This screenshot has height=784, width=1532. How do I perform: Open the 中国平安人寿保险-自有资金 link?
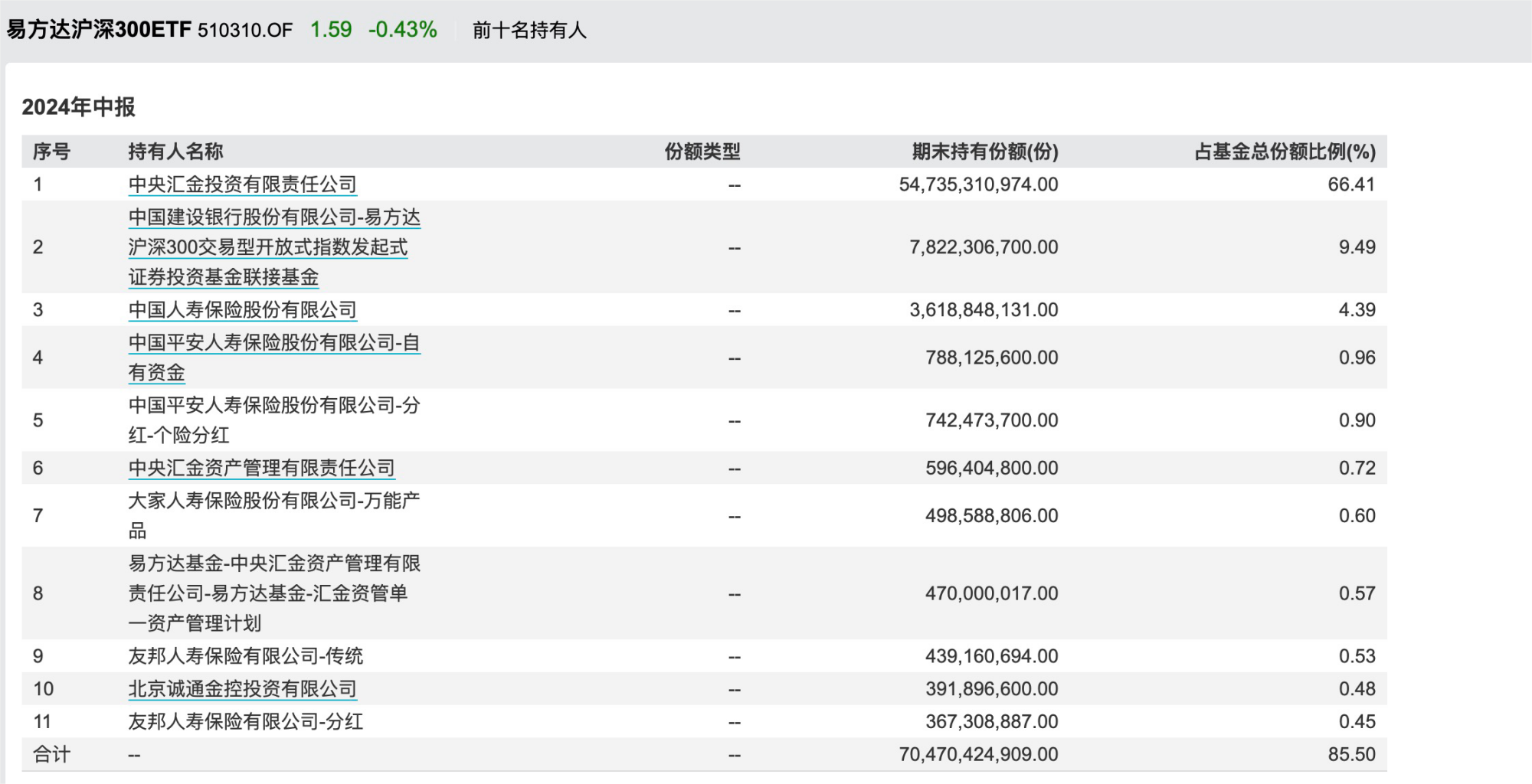(273, 343)
